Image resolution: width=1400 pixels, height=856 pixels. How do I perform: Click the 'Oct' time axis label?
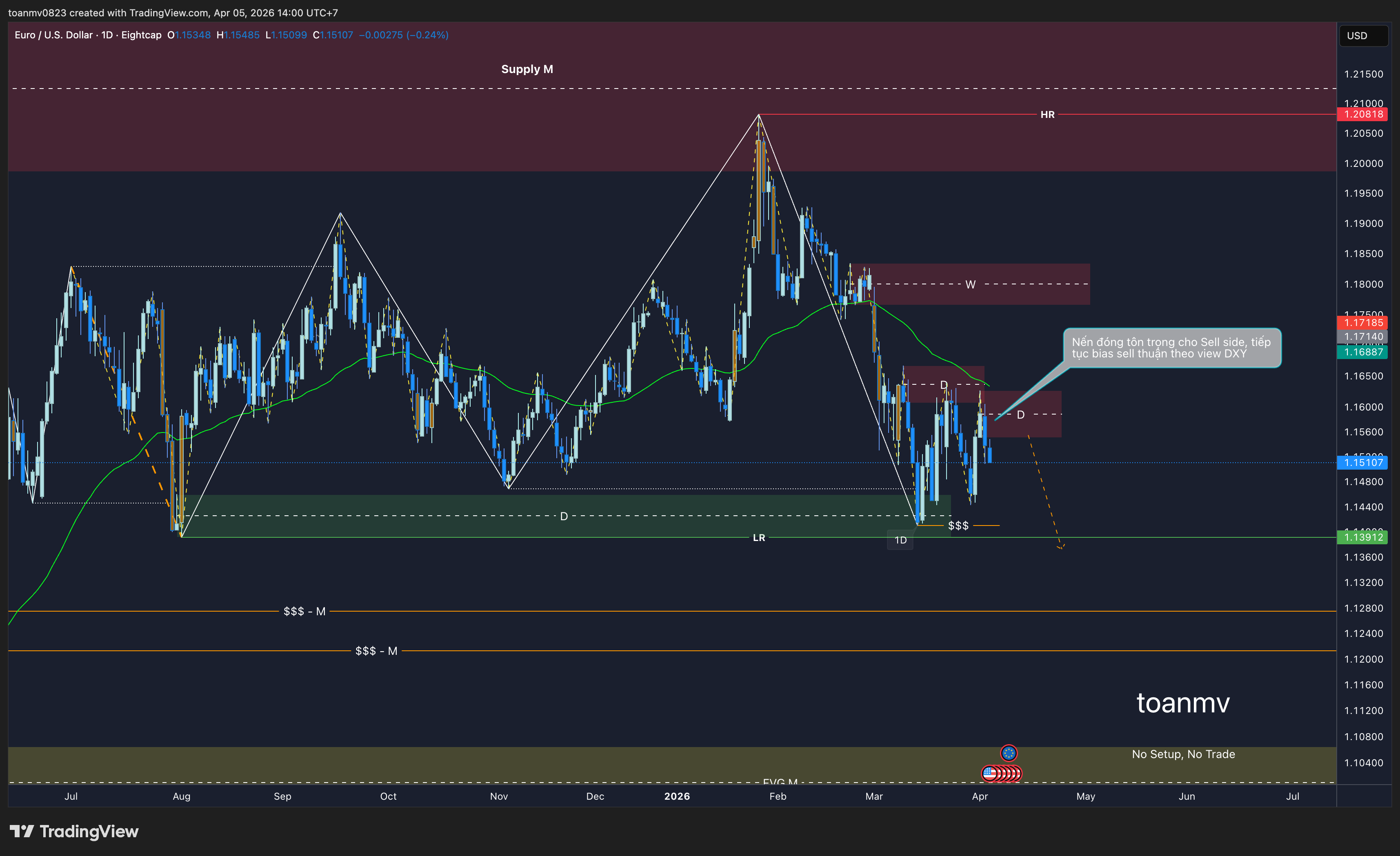pos(388,796)
